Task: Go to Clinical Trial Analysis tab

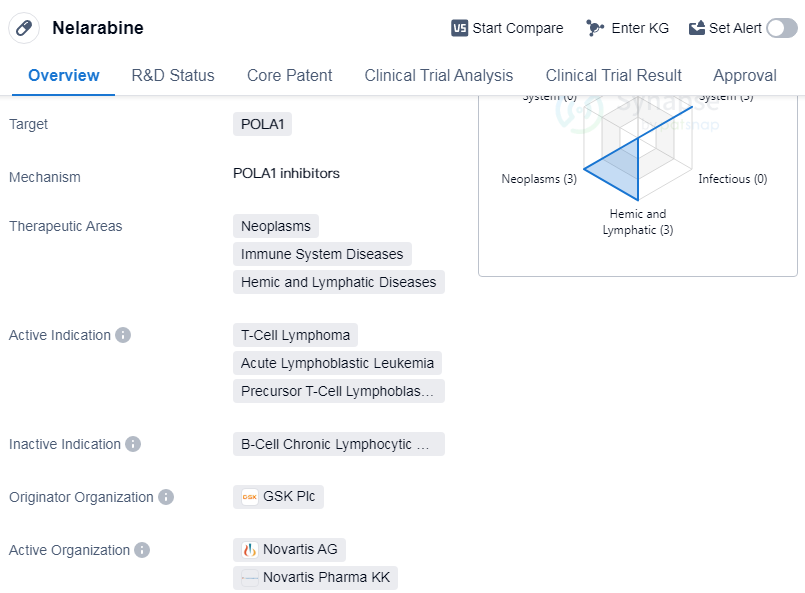Action: coord(439,75)
